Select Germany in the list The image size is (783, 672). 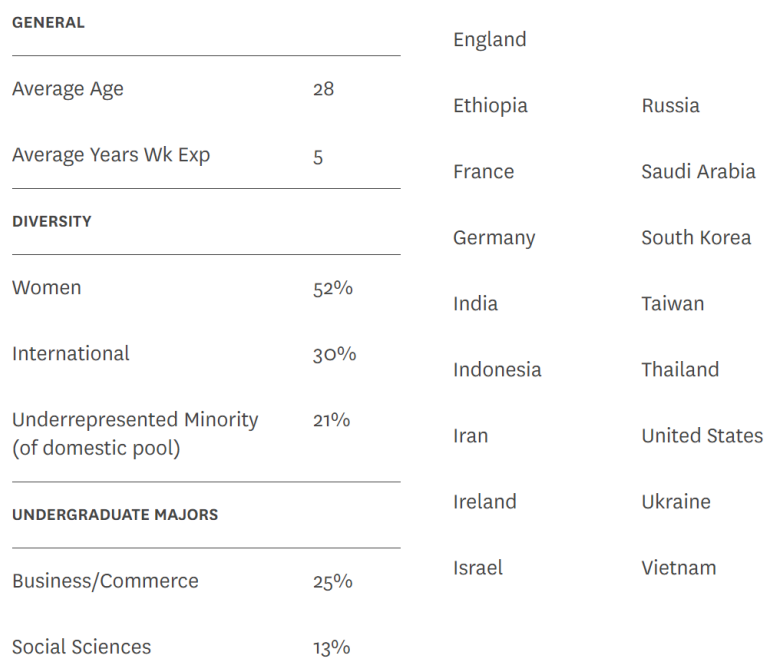point(494,238)
